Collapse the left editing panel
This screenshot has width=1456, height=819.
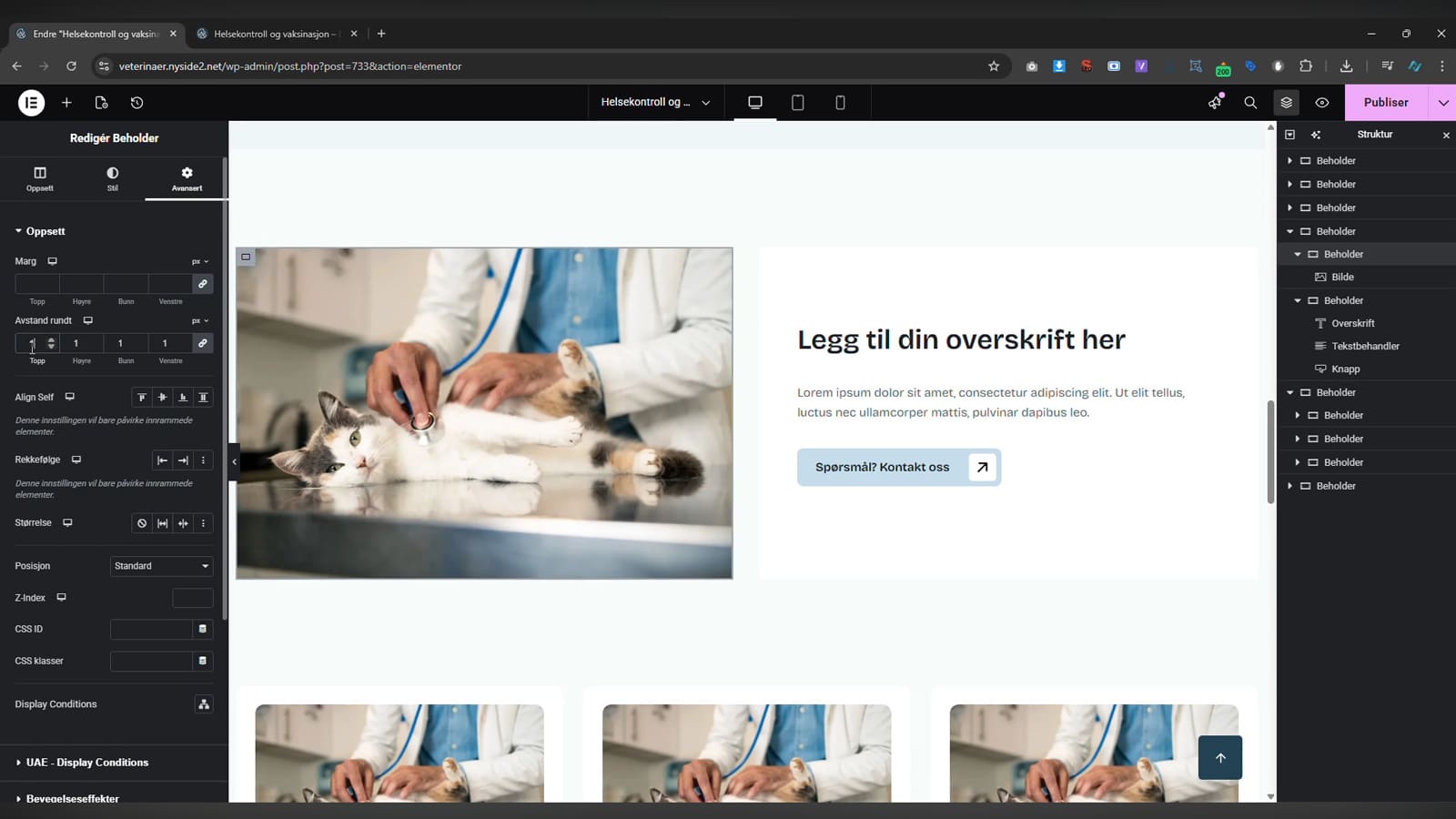234,461
